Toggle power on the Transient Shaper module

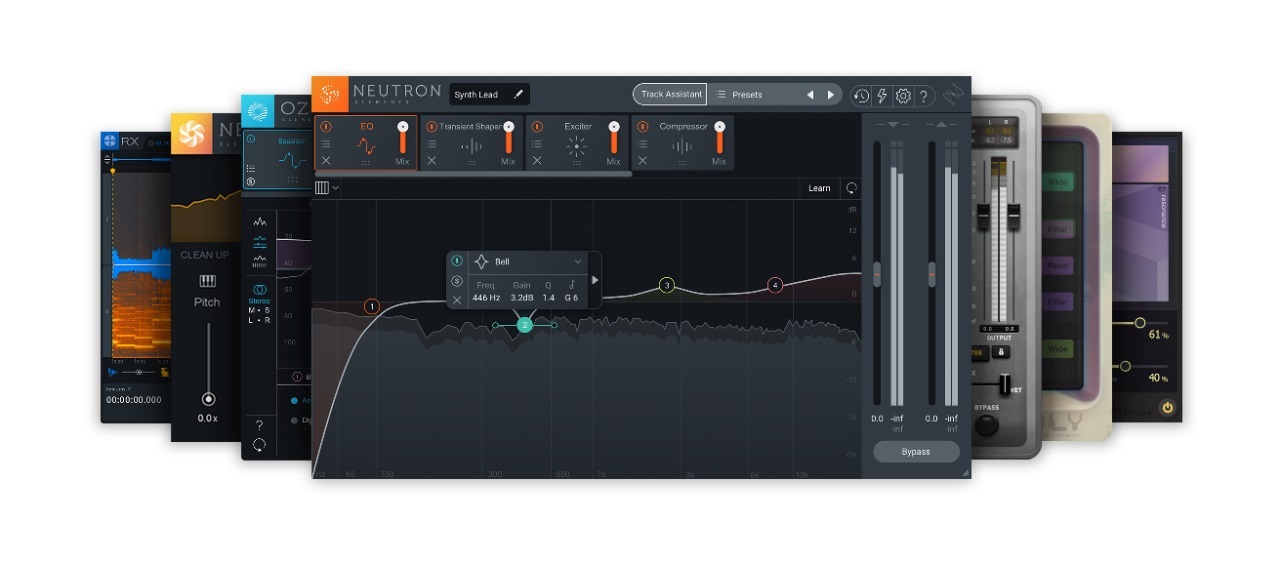click(x=431, y=127)
